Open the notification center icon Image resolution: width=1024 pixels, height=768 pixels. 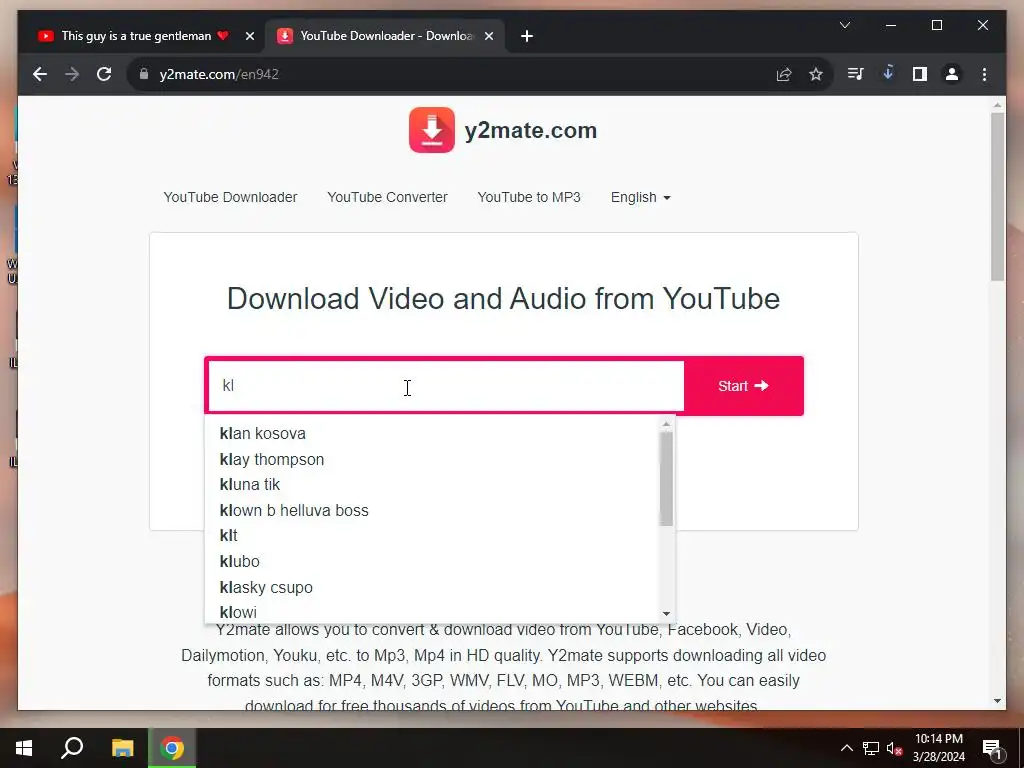coord(992,748)
